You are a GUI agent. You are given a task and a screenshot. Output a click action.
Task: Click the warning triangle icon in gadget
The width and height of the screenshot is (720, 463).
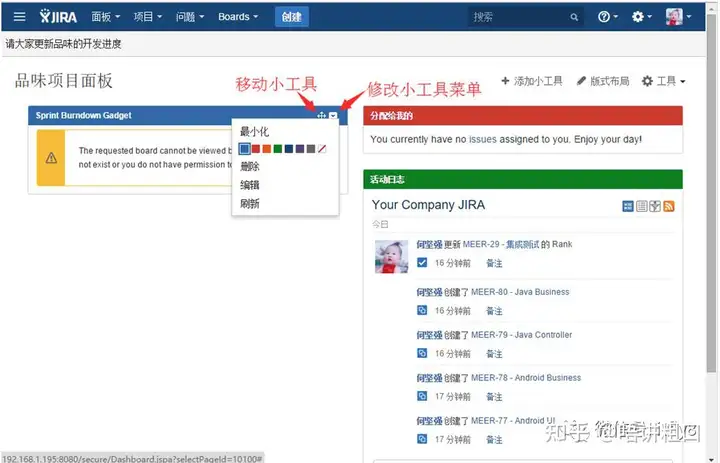pyautogui.click(x=51, y=158)
